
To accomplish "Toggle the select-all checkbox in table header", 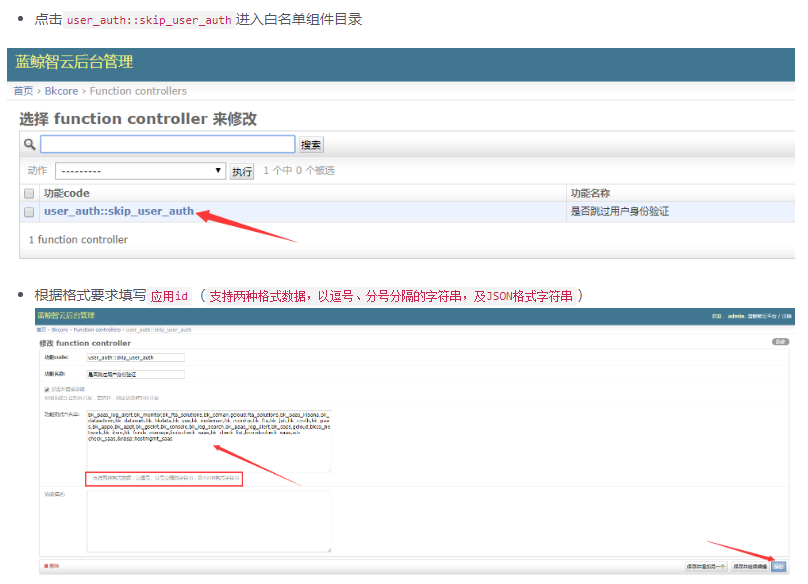I will coord(29,193).
